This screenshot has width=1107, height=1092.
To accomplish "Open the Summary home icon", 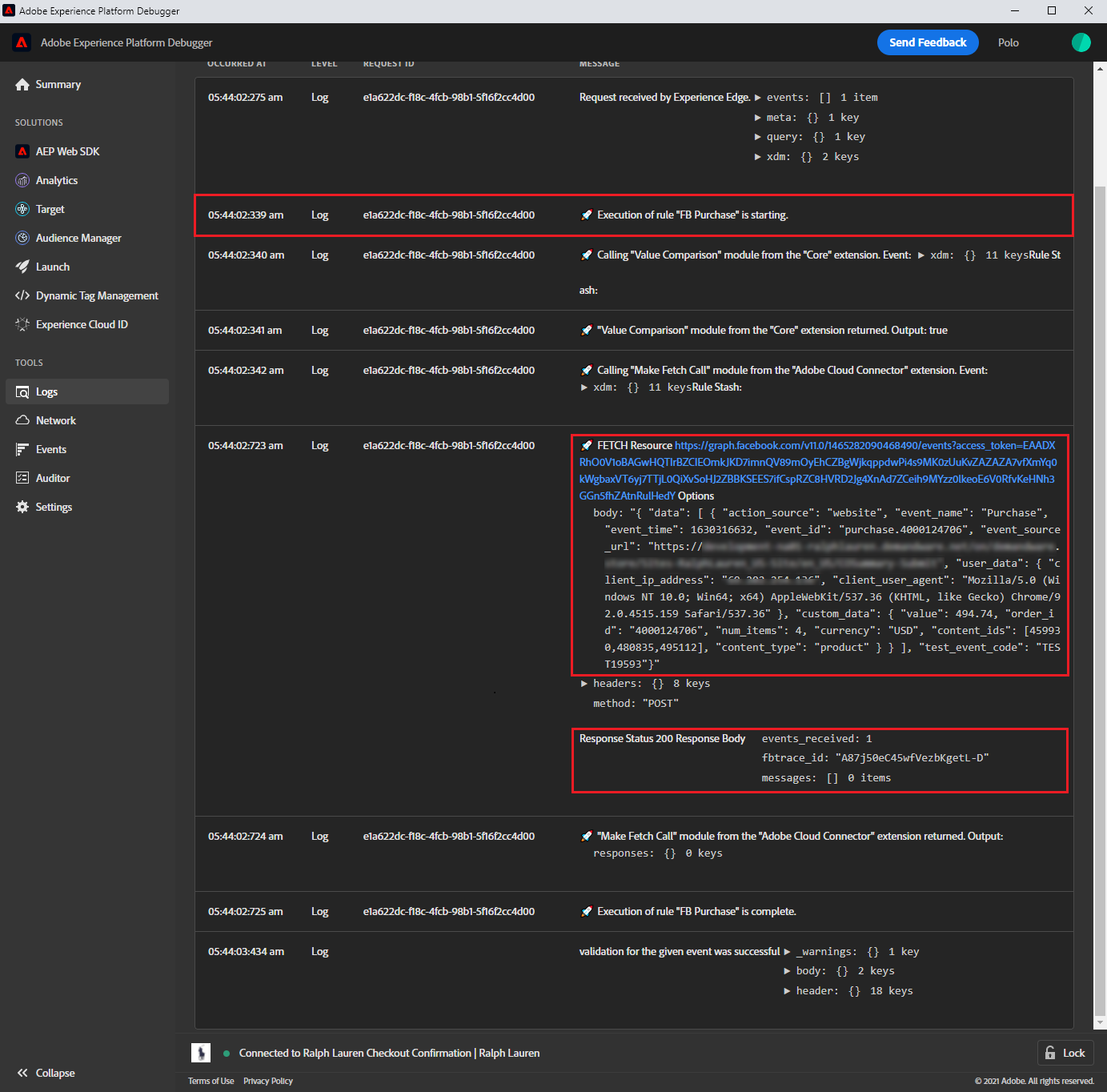I will [22, 84].
